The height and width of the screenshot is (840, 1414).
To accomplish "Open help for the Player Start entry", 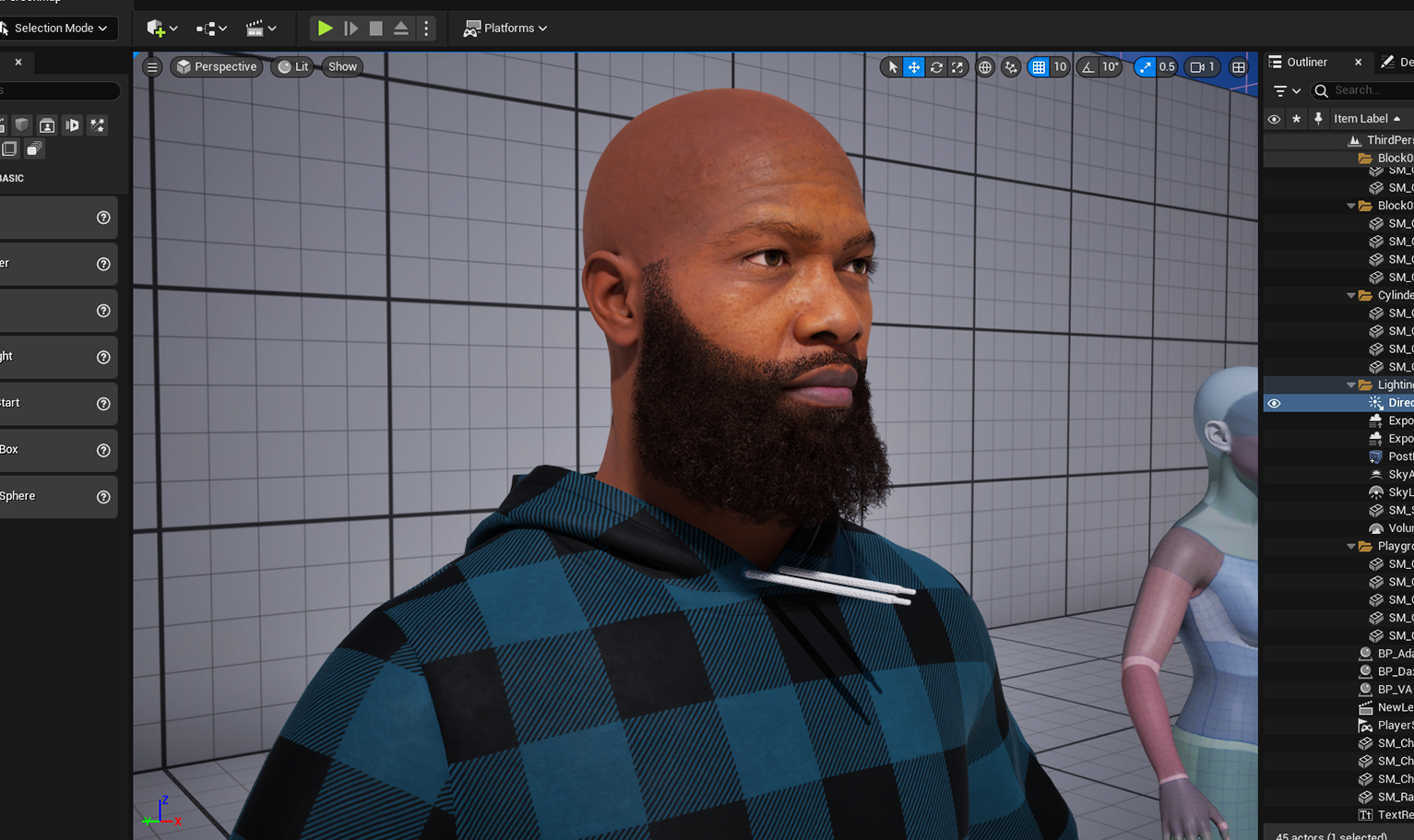I will click(103, 404).
